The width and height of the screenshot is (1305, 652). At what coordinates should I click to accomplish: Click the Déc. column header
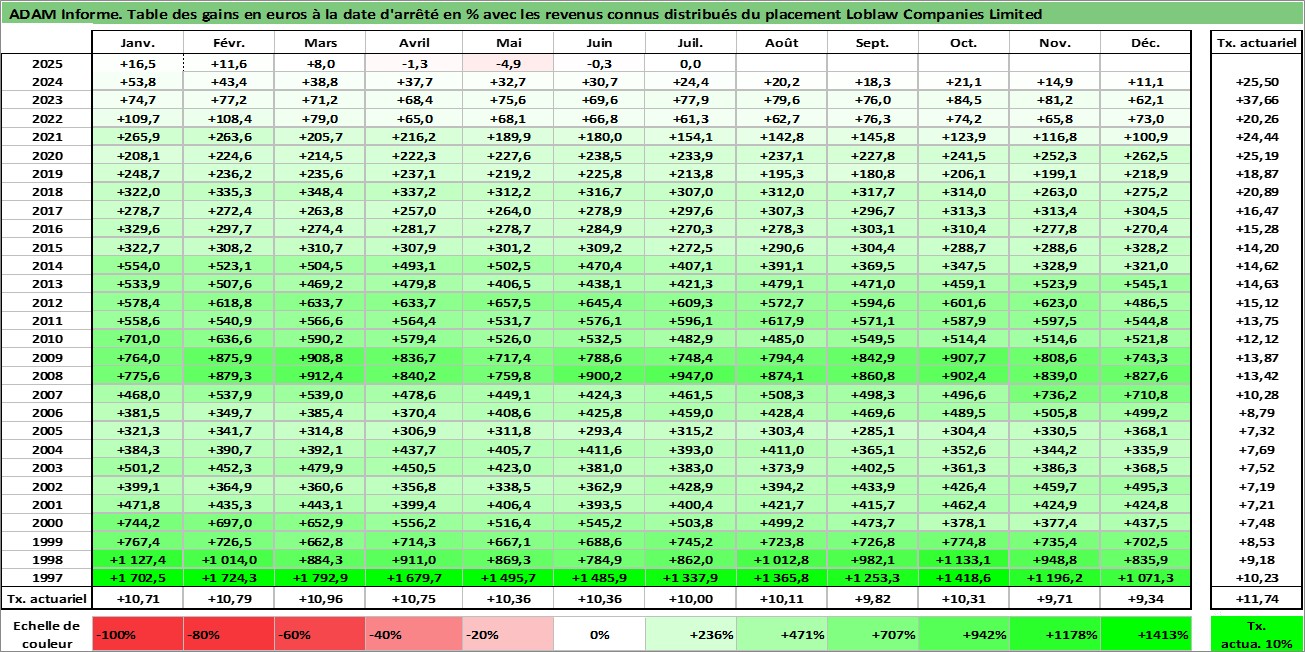(x=1146, y=43)
